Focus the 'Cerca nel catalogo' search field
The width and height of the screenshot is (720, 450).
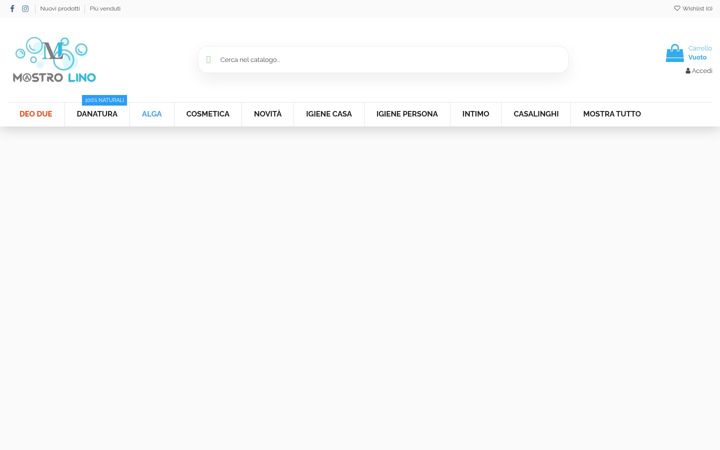pyautogui.click(x=383, y=60)
